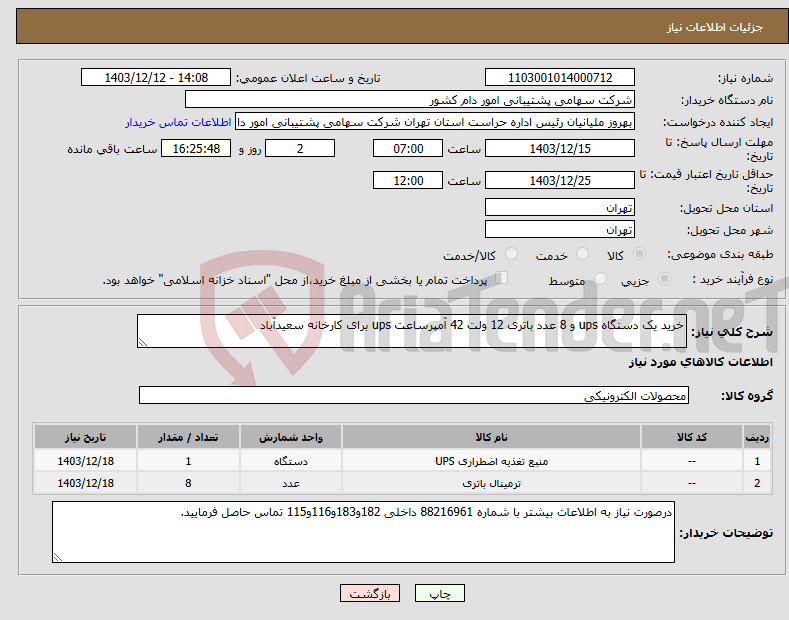789x620 pixels.
Task: Click the buyer organization name field
Action: (410, 100)
